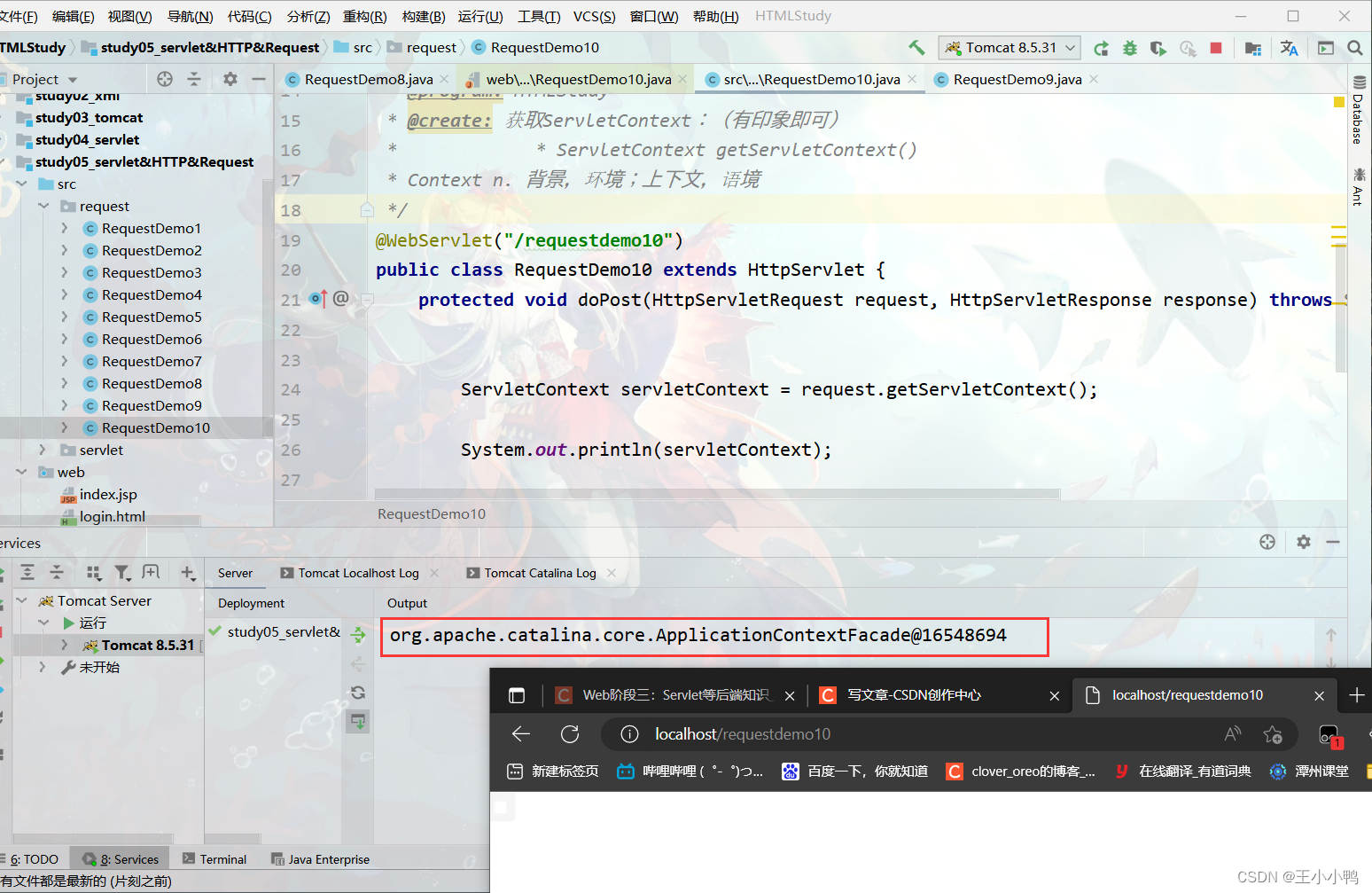Click the override gutter icon on line 21
The width and height of the screenshot is (1372, 893).
[x=318, y=299]
